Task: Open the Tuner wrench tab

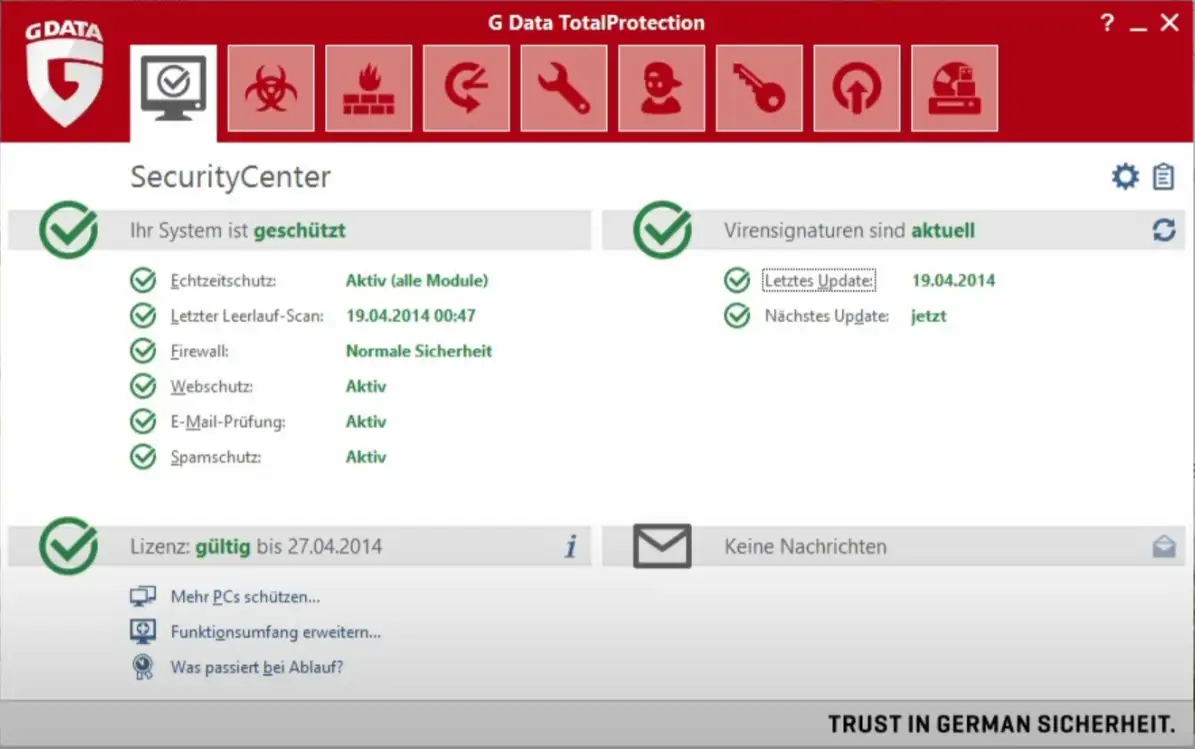Action: click(563, 88)
